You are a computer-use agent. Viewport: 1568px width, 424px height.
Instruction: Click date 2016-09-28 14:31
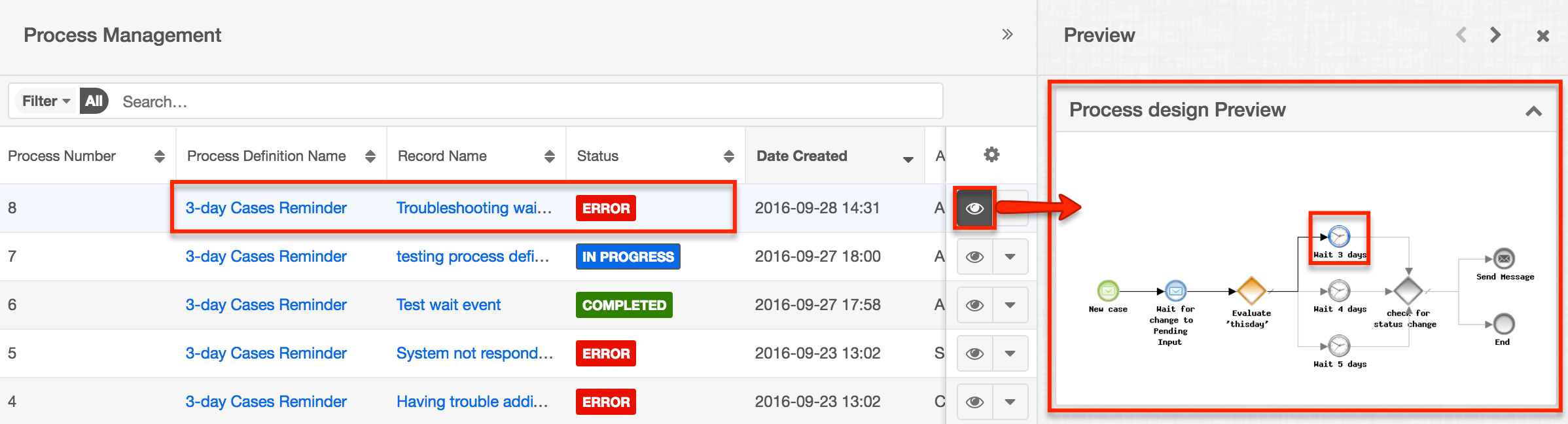[x=817, y=208]
